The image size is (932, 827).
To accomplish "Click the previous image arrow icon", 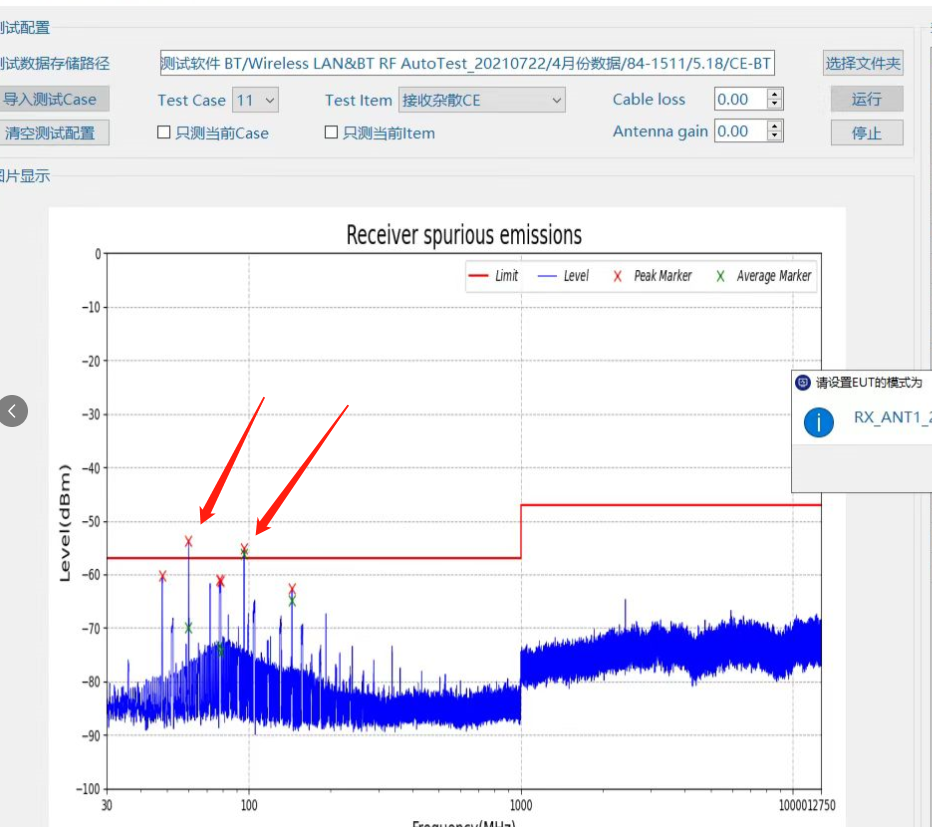I will click(13, 411).
